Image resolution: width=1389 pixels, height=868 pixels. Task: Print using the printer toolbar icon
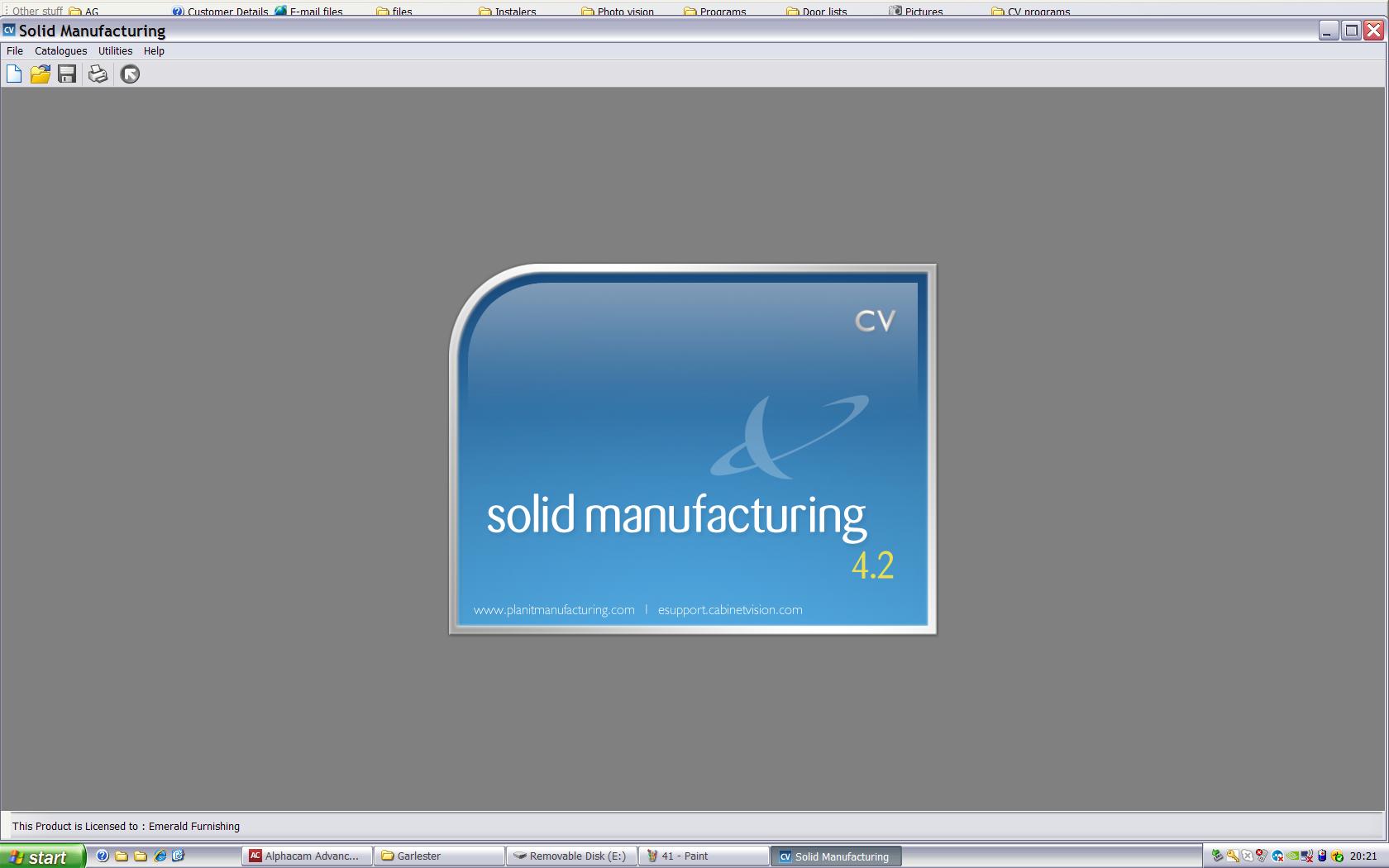point(98,74)
